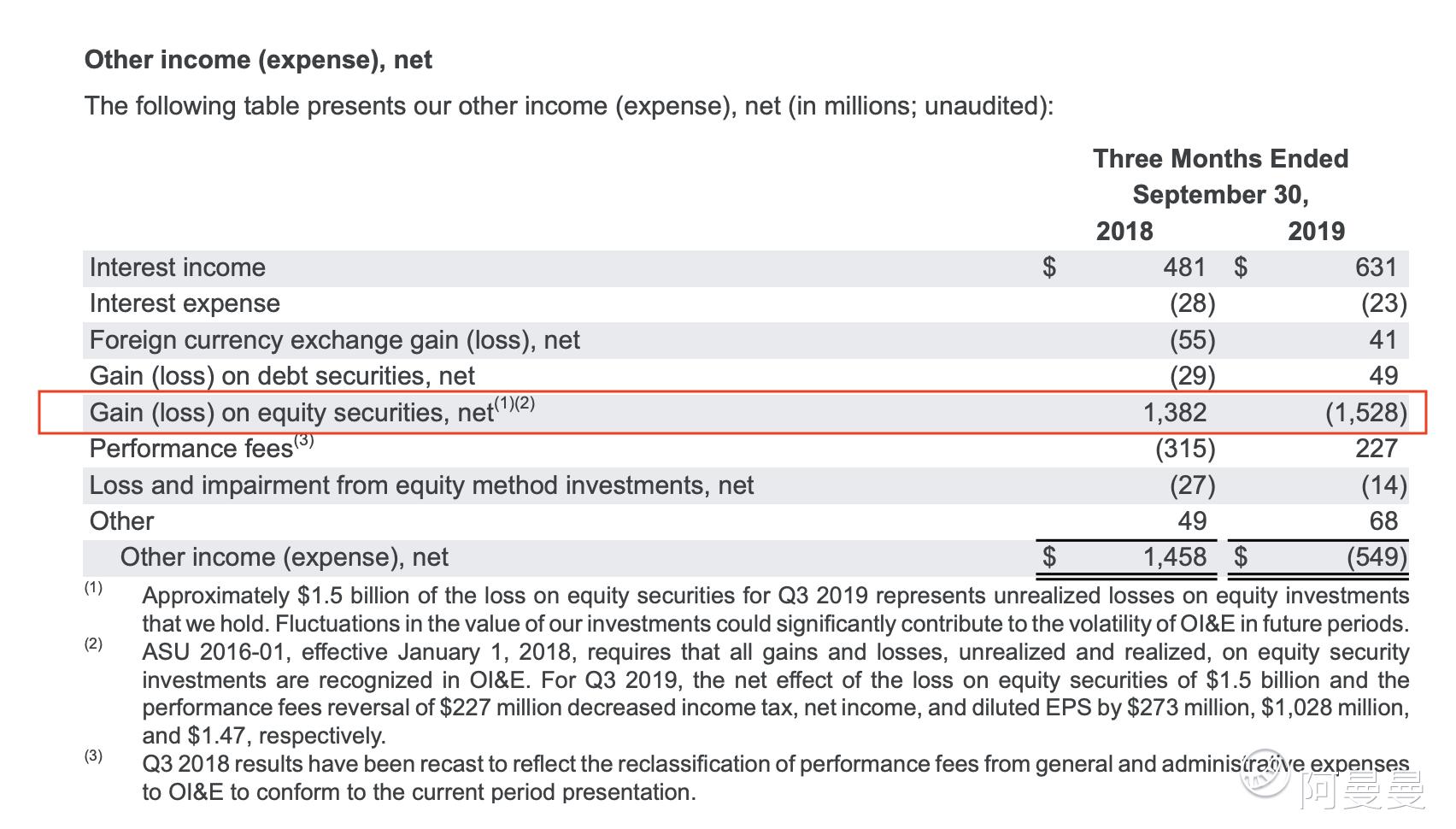Select the 1,382 equity securities gain value

point(1175,413)
